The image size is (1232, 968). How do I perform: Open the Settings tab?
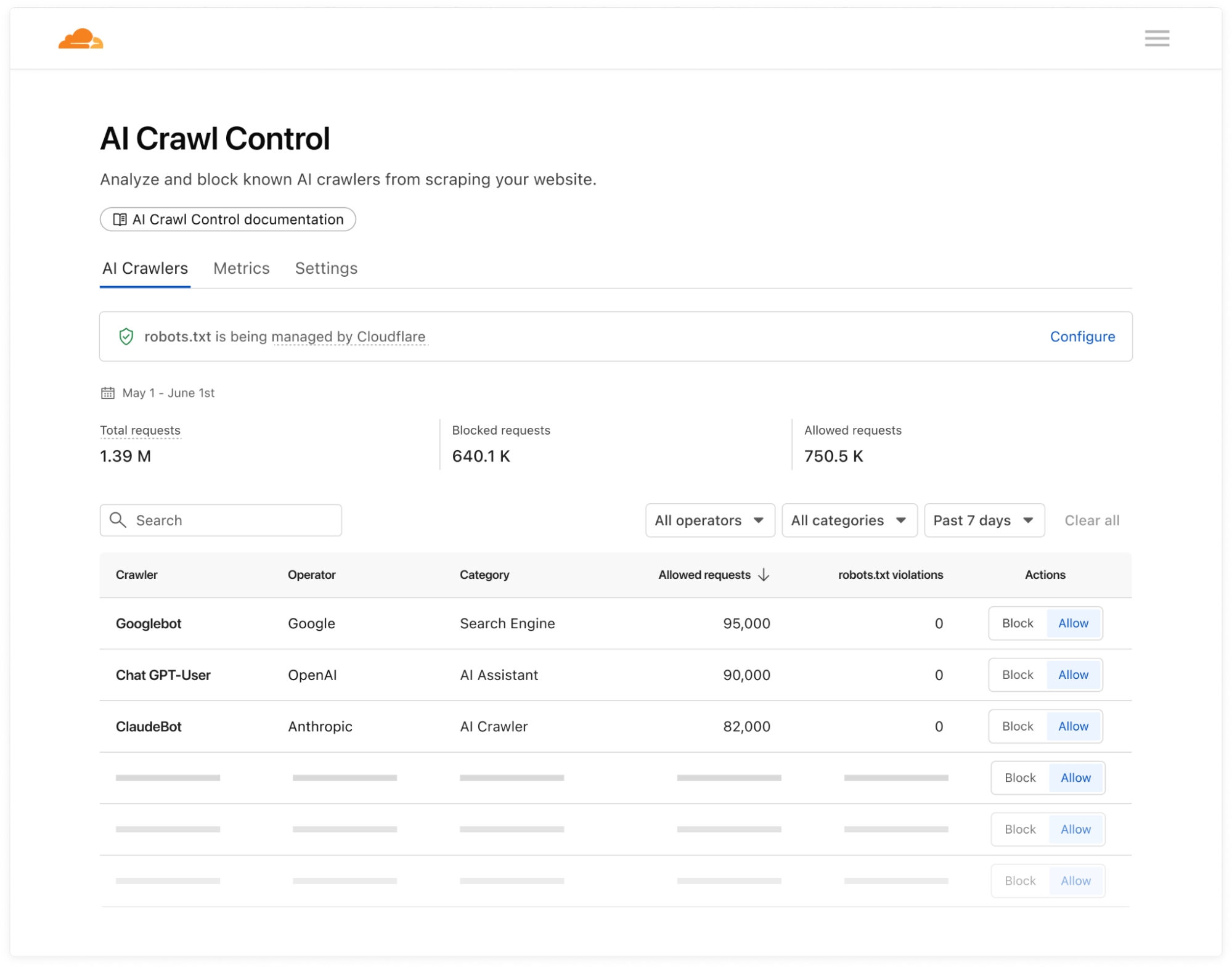325,268
